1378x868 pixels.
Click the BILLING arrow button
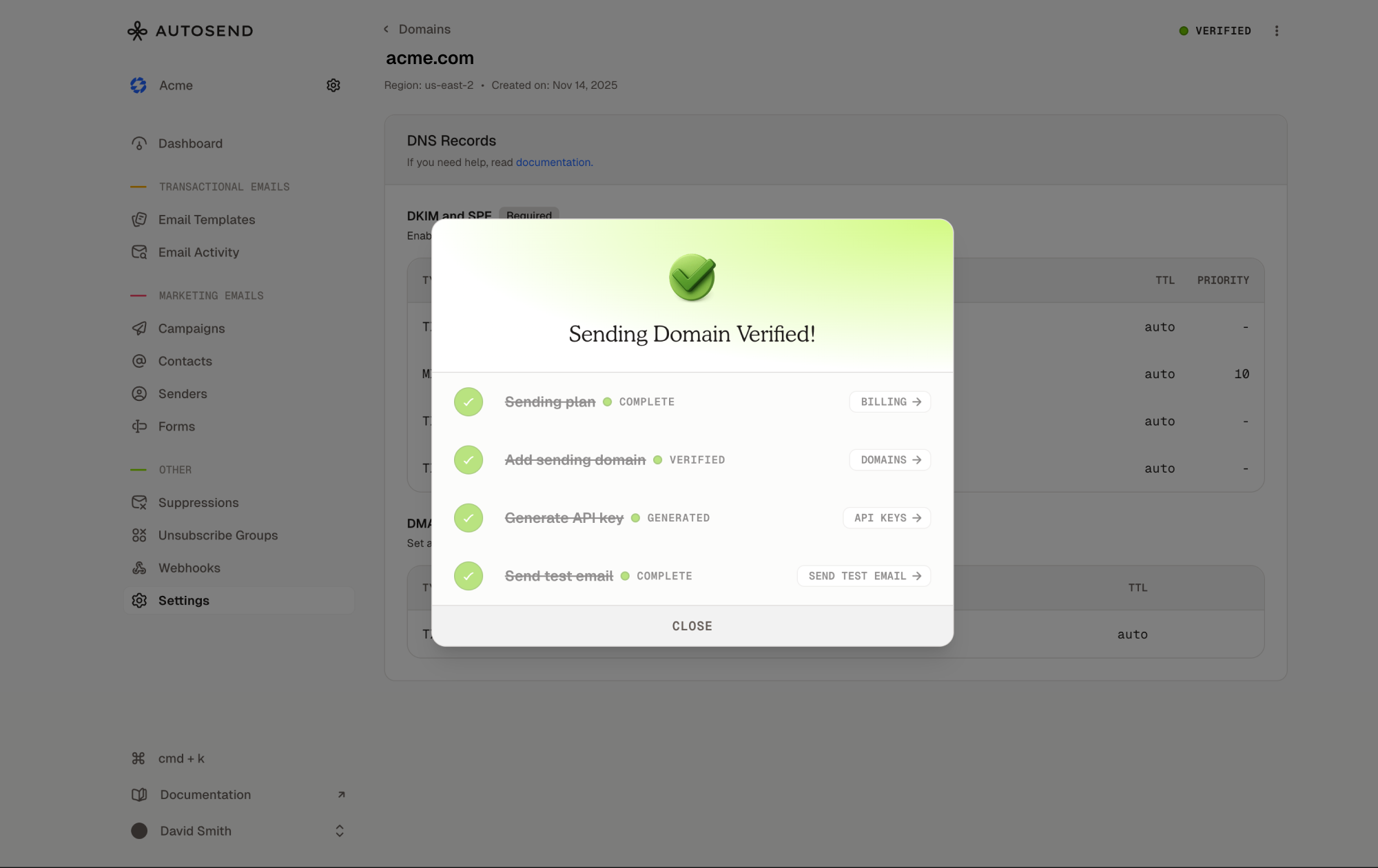click(x=890, y=402)
